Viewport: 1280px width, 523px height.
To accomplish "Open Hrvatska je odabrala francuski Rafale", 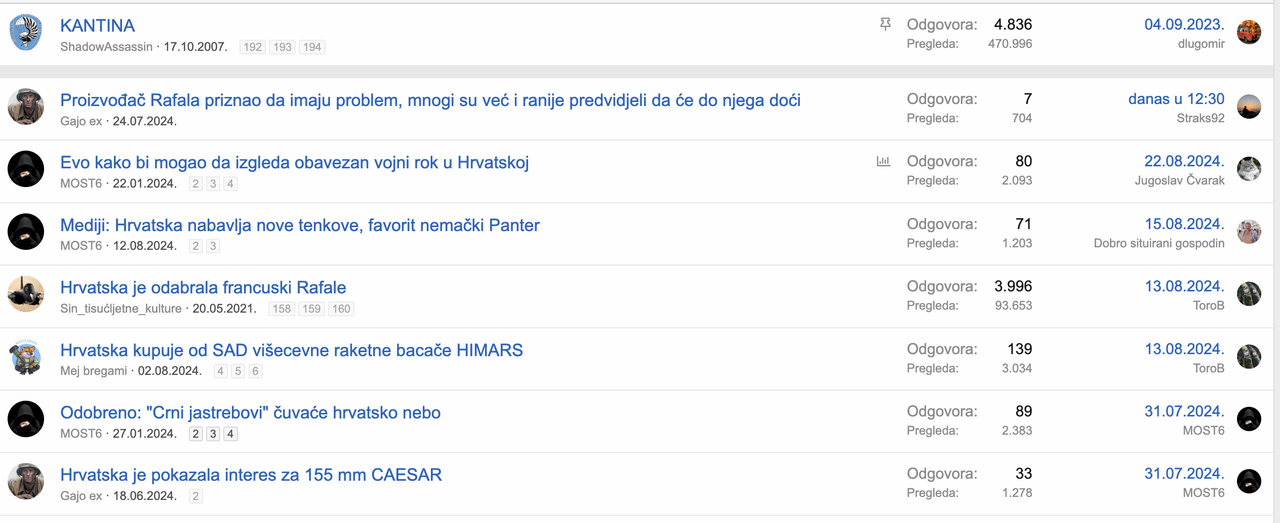I will pos(203,288).
